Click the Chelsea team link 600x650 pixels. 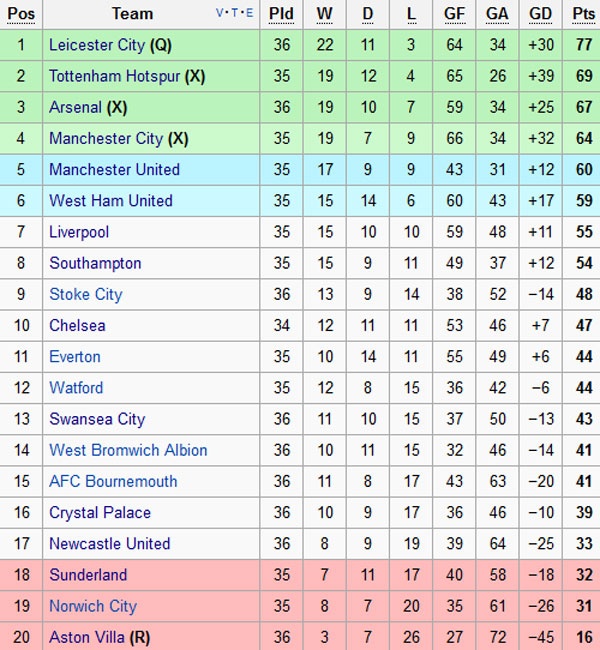pyautogui.click(x=77, y=325)
